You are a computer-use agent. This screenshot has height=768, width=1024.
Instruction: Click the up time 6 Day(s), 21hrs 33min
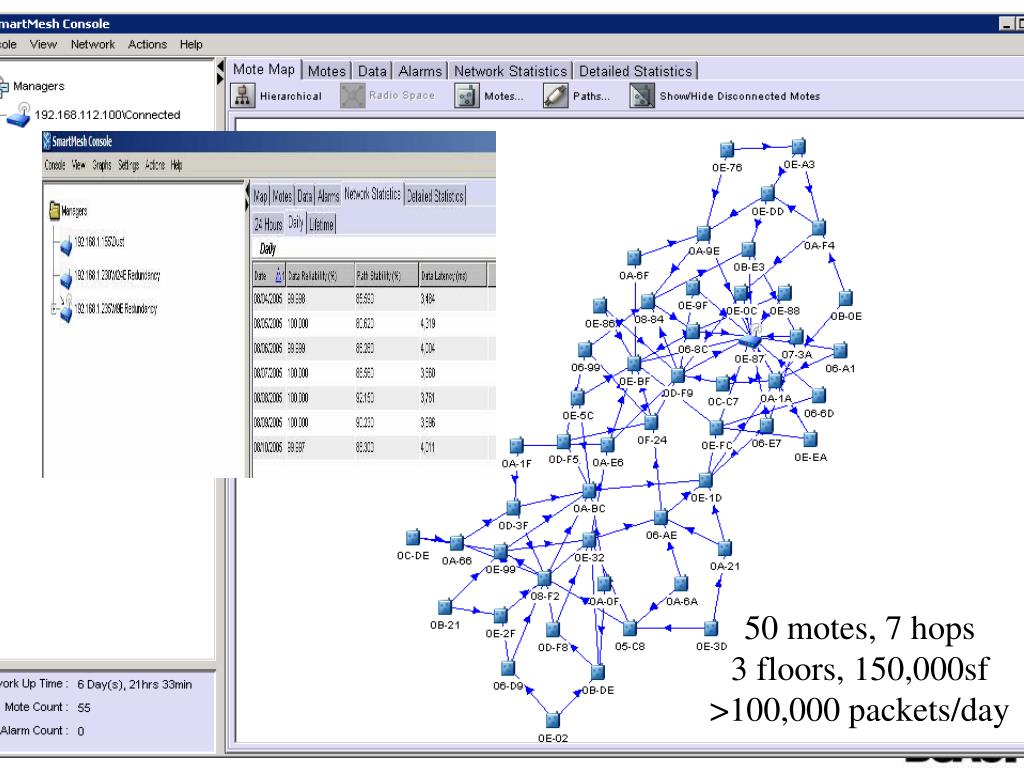[135, 684]
